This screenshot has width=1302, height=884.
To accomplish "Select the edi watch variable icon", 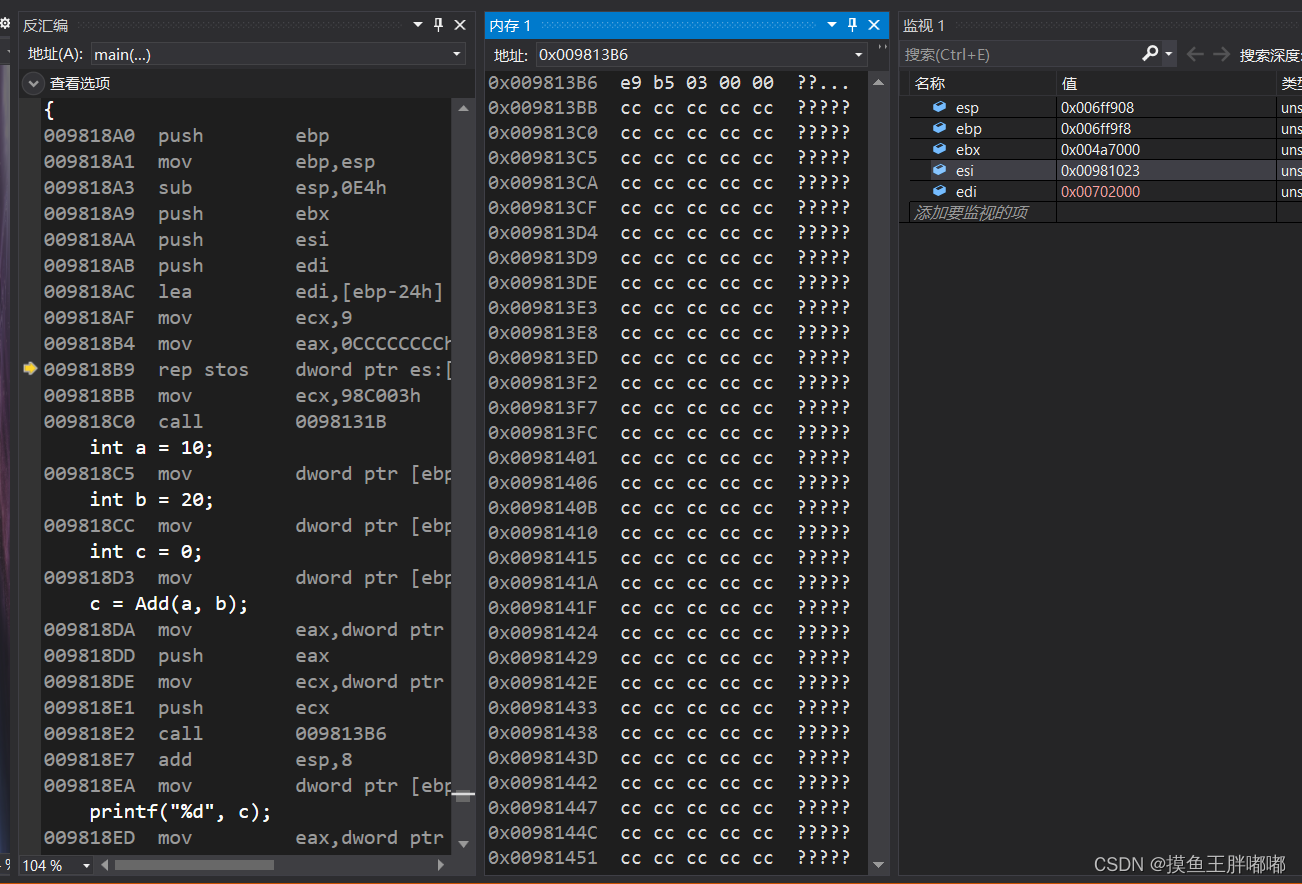I will [939, 191].
